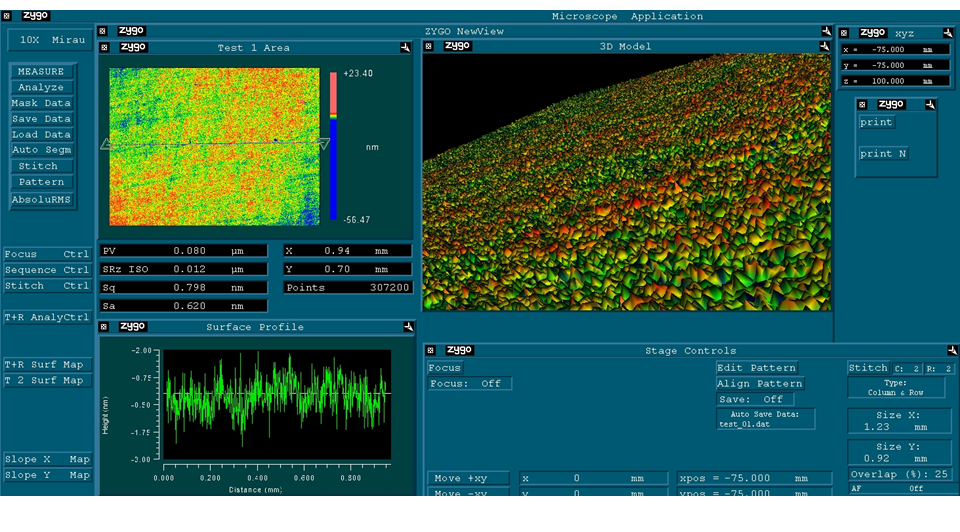Click Move +xy button
Viewport: 960px width, 532px height.
468,478
